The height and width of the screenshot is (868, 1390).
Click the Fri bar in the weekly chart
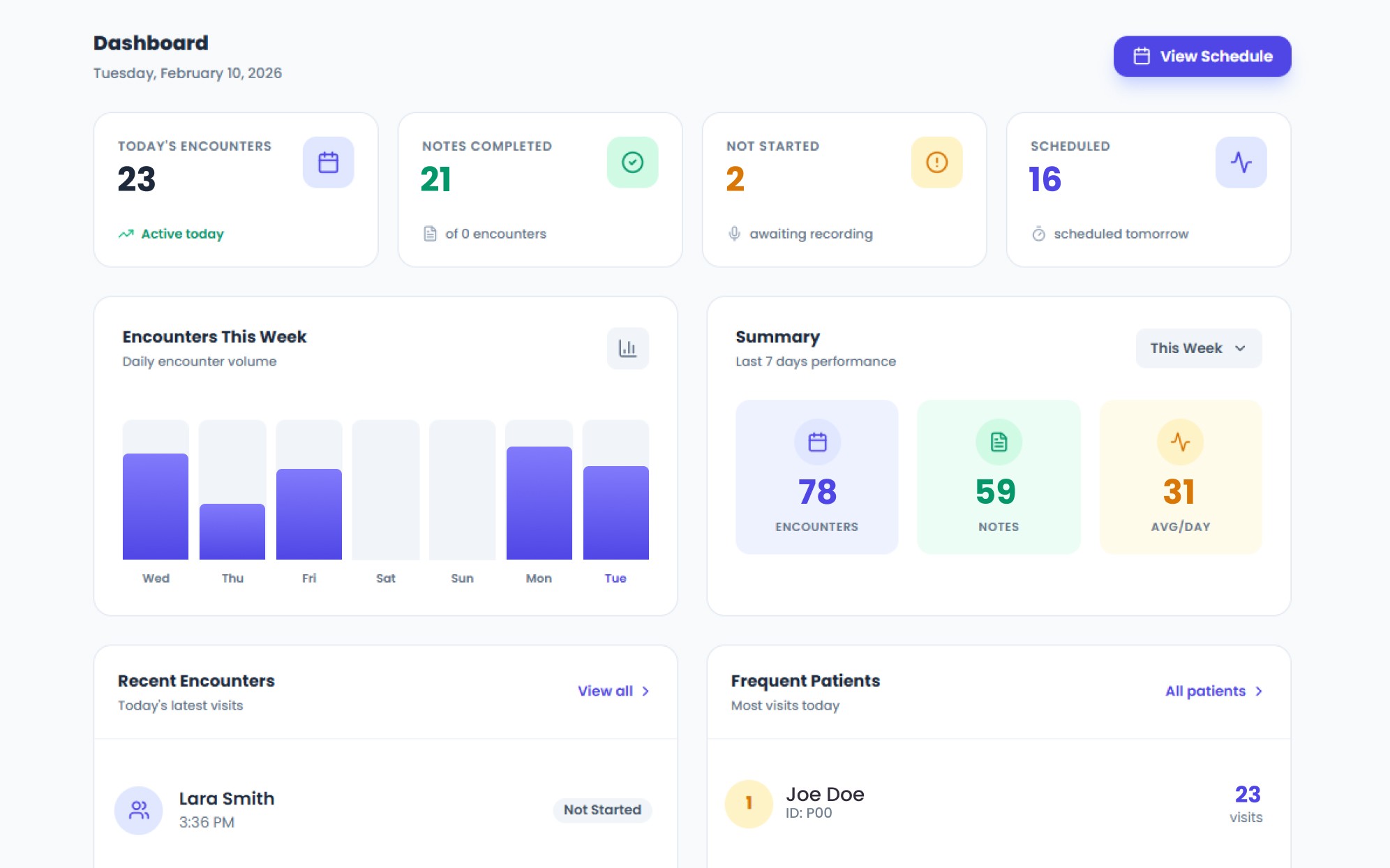[309, 514]
